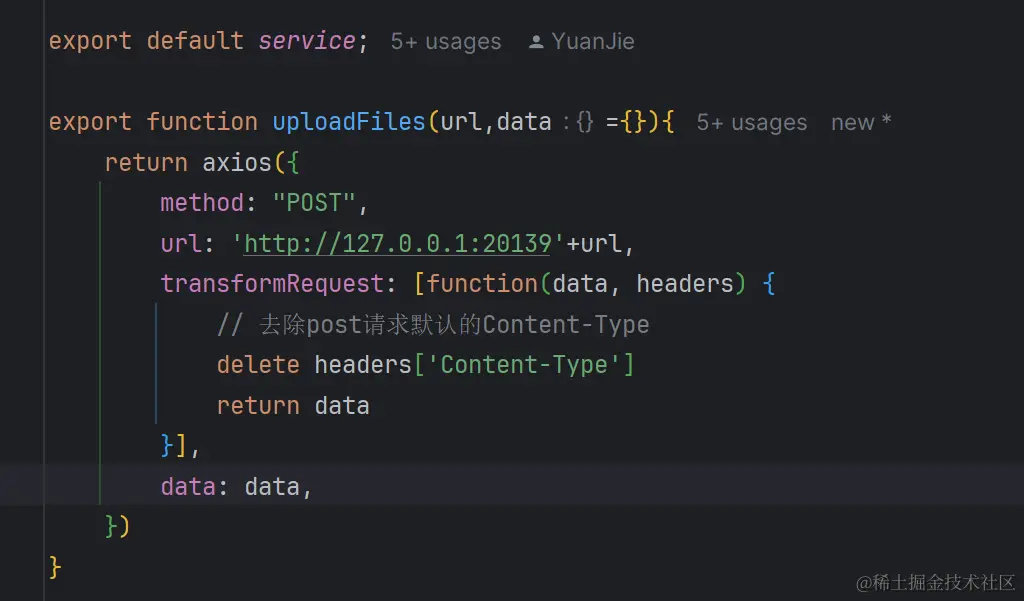Click the 'new *' author hint
The height and width of the screenshot is (601, 1024).
point(861,123)
